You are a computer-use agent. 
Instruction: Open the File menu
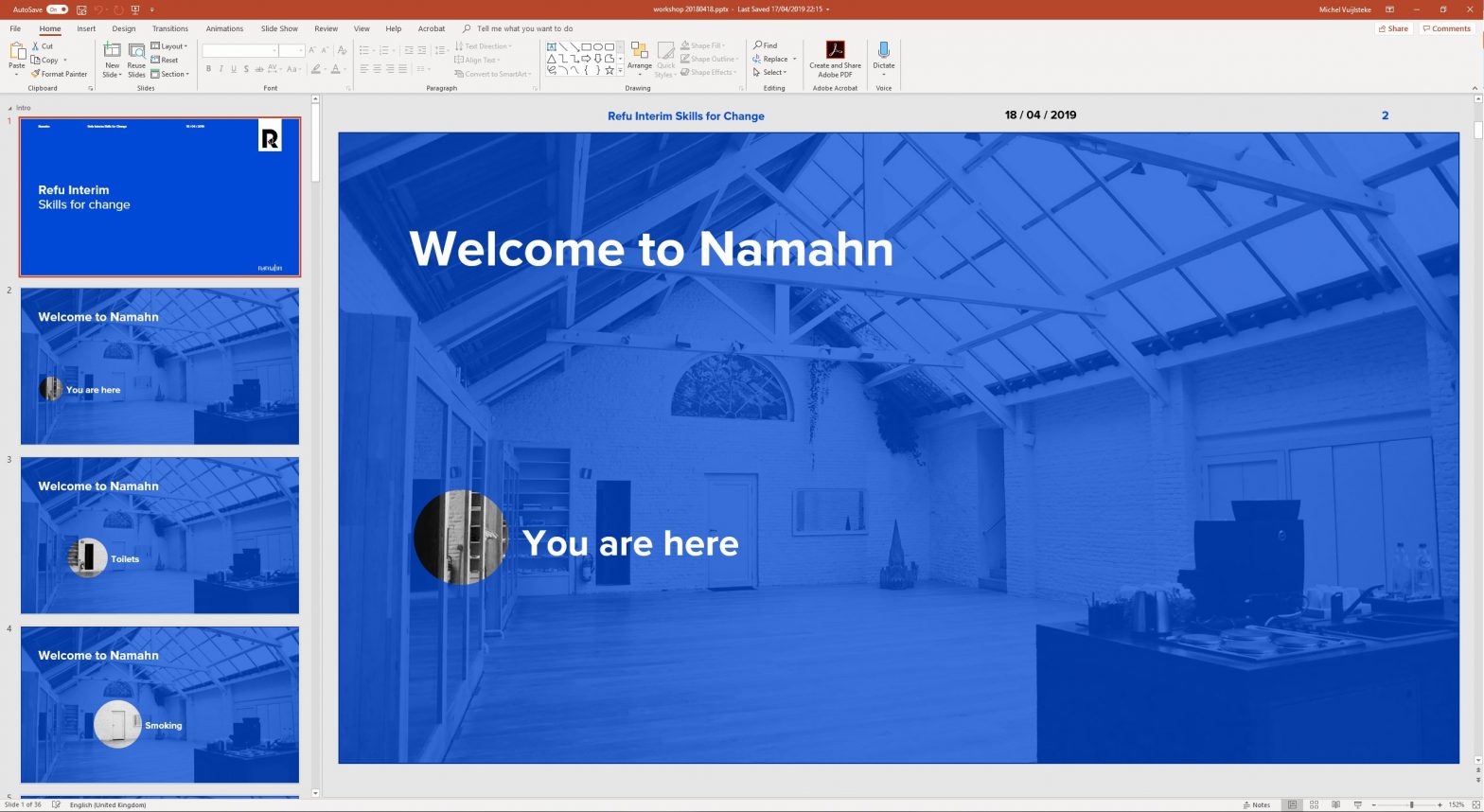tap(15, 28)
